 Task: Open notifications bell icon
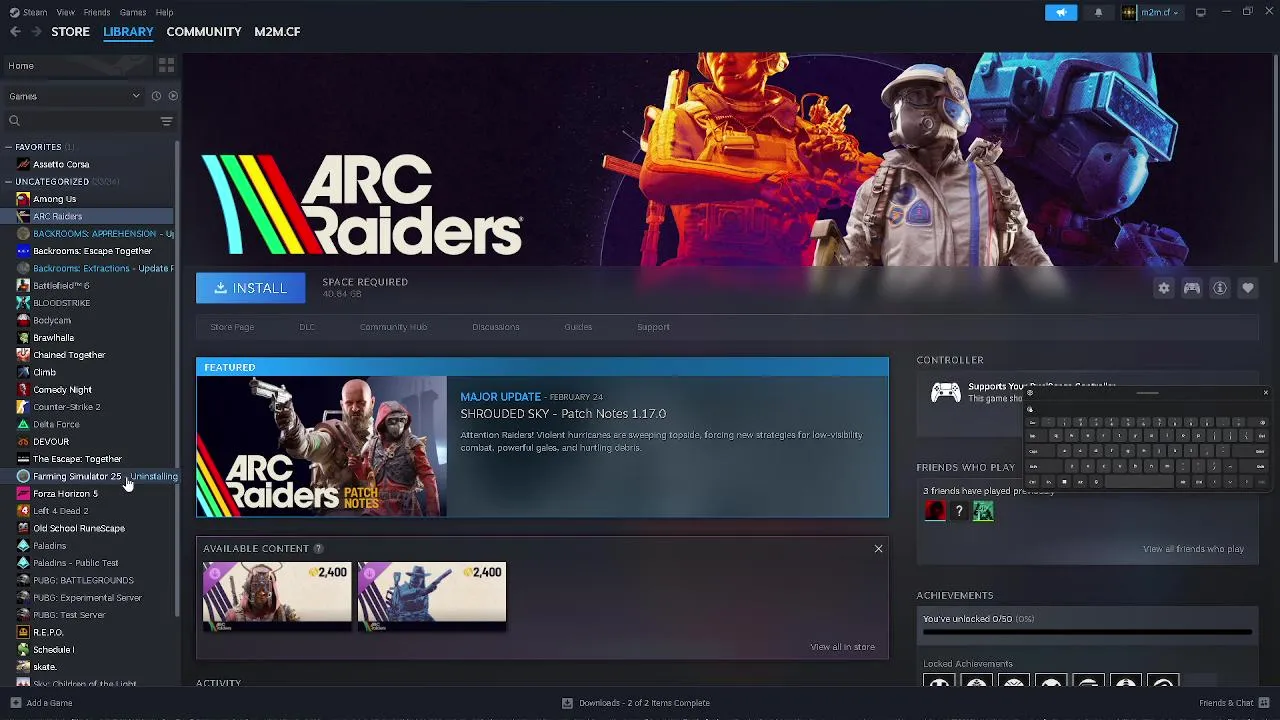coord(1098,12)
